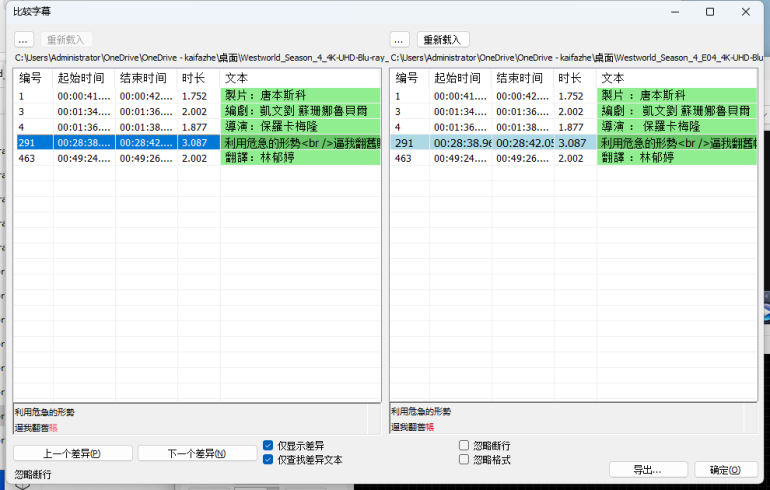Click right list 时长 column header
The height and width of the screenshot is (490, 770).
click(x=575, y=78)
